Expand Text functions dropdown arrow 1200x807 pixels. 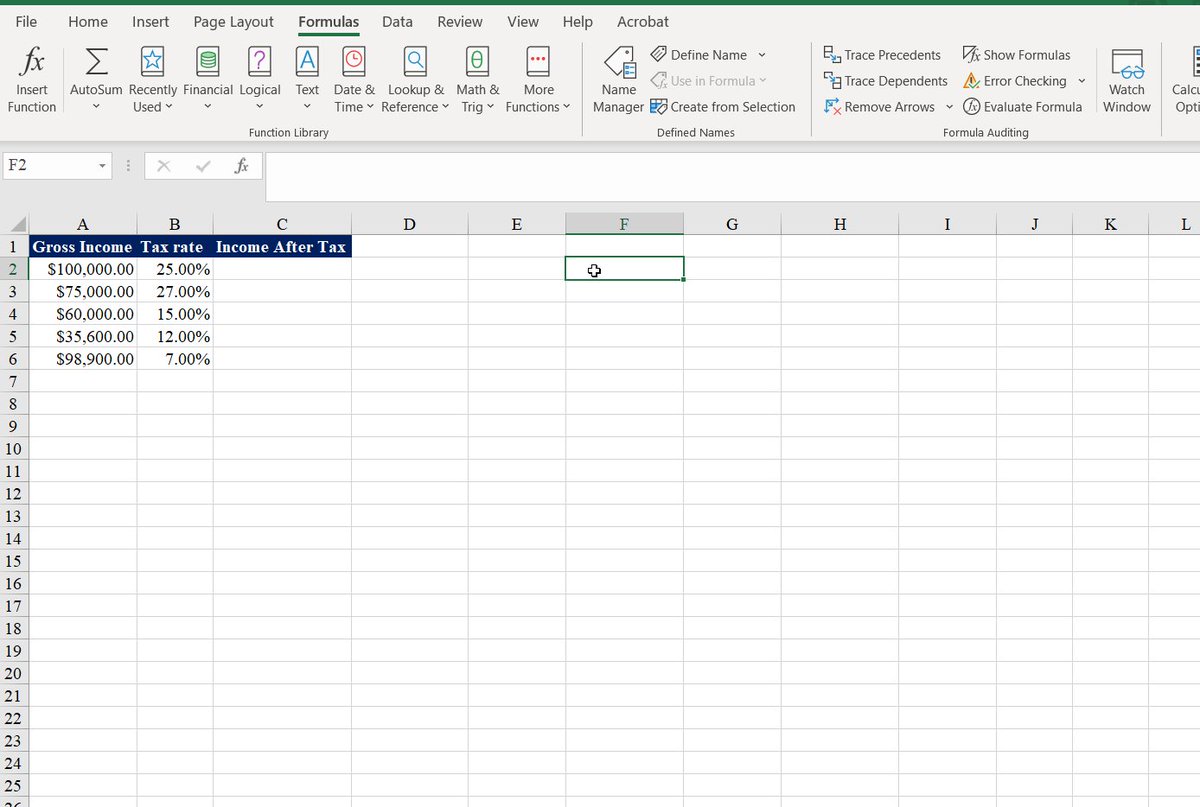pyautogui.click(x=307, y=107)
